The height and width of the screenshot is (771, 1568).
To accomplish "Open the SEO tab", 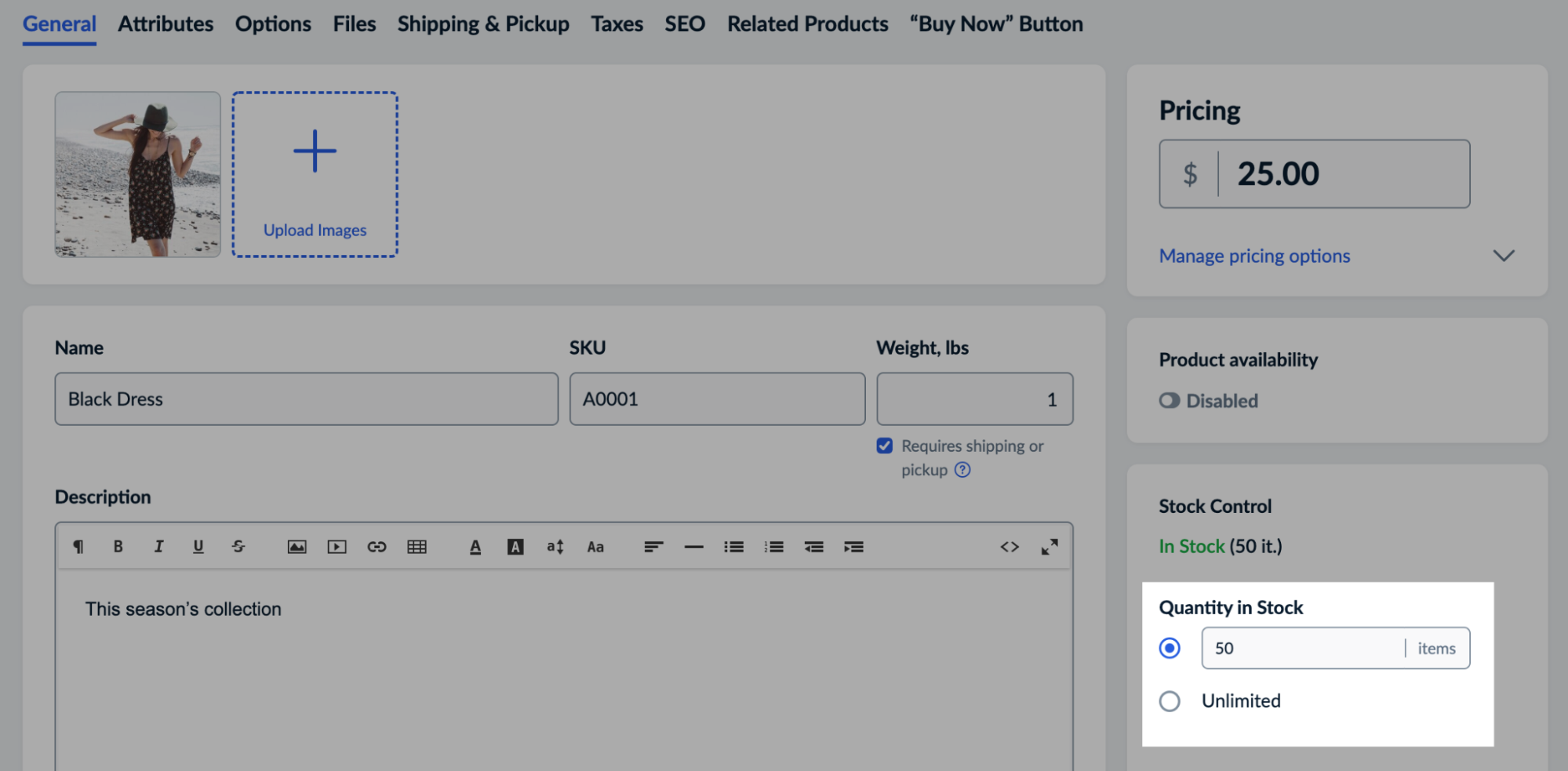I will click(684, 24).
